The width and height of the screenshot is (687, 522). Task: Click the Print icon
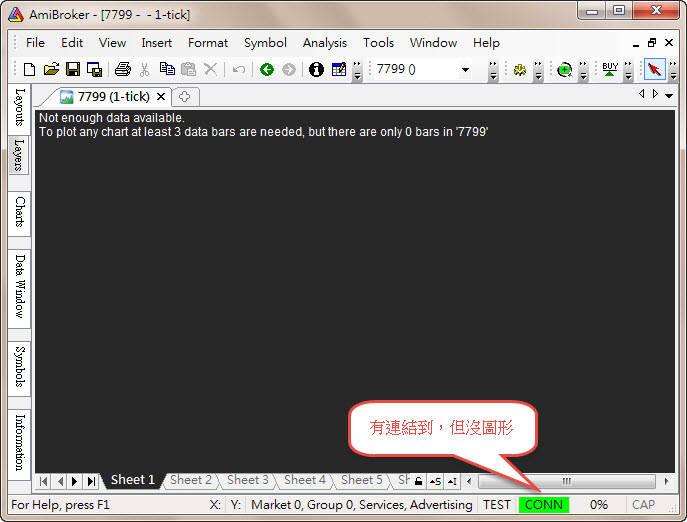[x=123, y=69]
